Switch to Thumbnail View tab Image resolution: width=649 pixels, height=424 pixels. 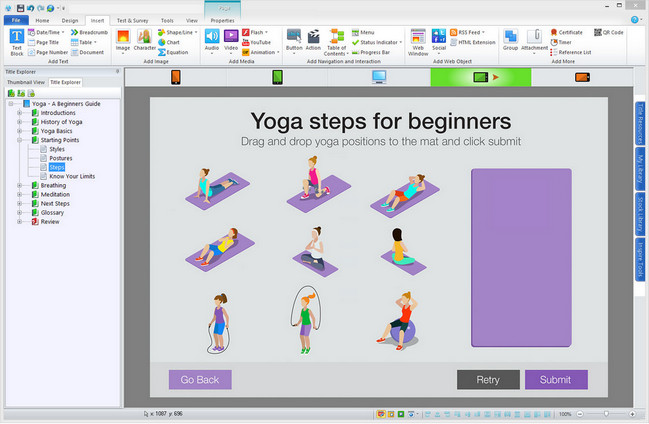25,82
